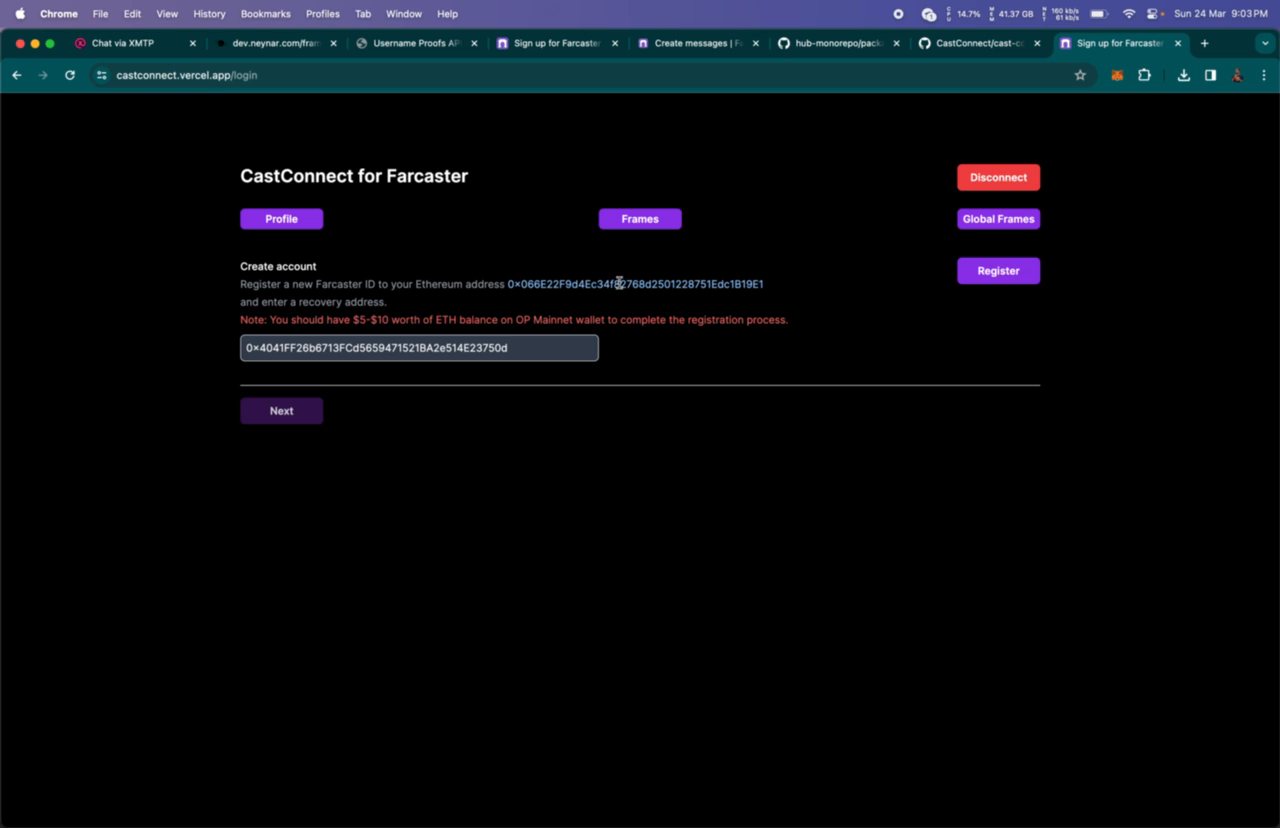1280x828 pixels.
Task: Close the Create messages tab
Action: (x=756, y=43)
